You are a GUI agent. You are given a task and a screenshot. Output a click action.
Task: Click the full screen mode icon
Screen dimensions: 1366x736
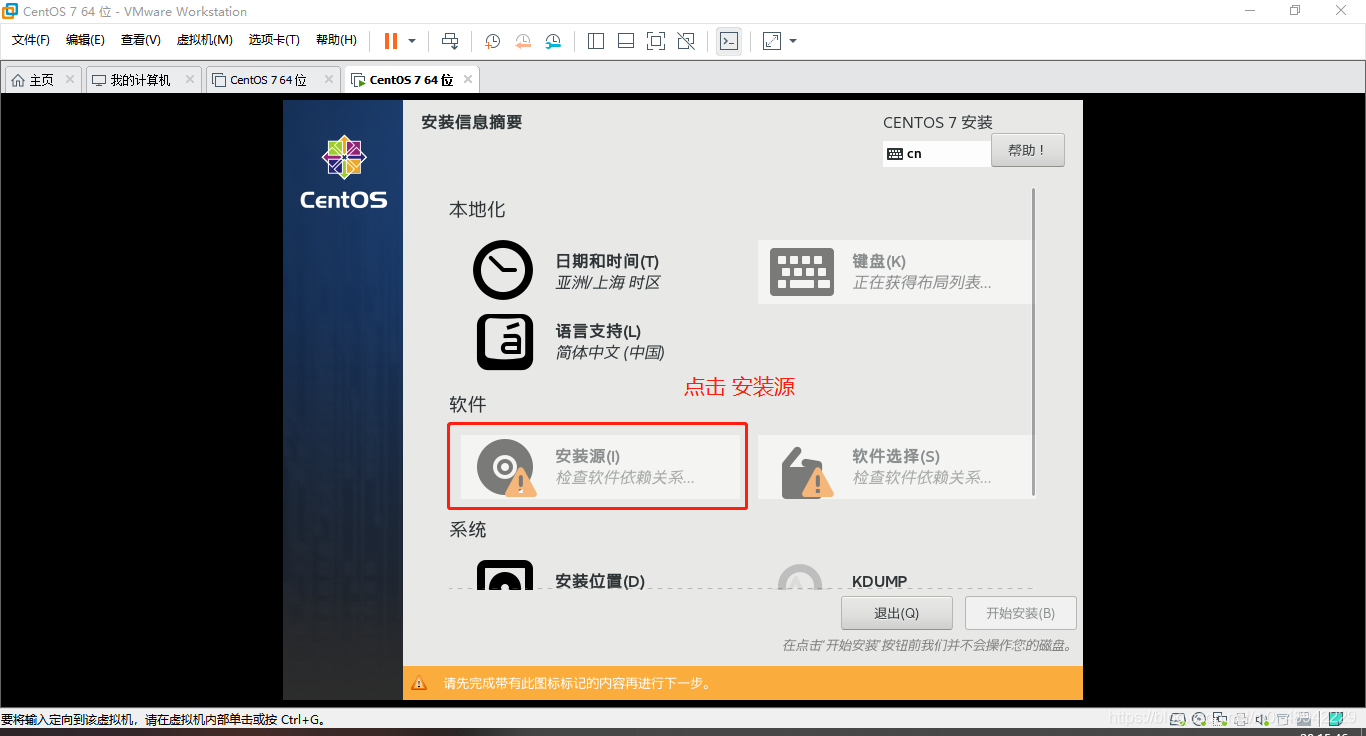(x=656, y=41)
